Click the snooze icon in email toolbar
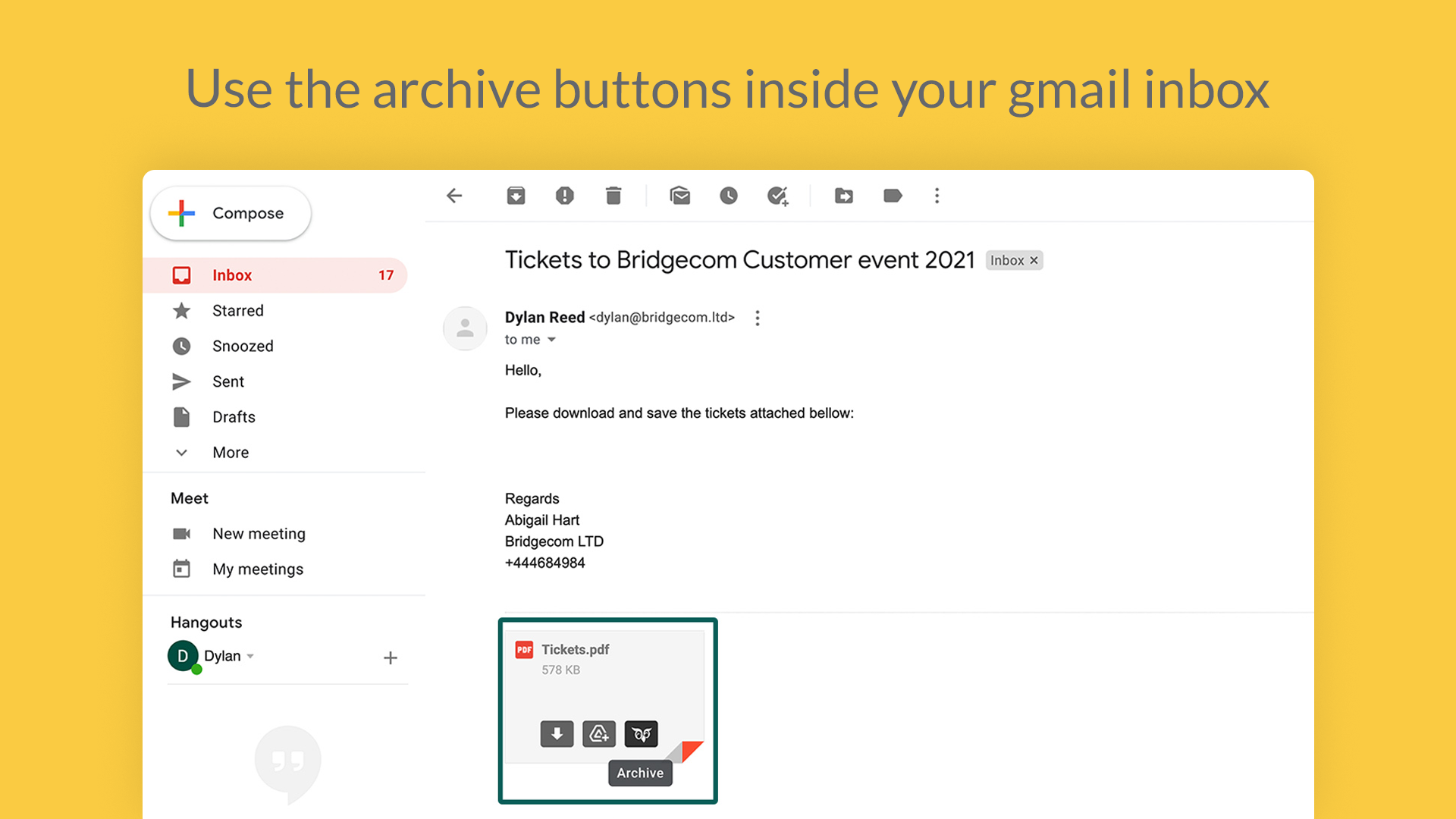This screenshot has height=819, width=1456. 728,196
